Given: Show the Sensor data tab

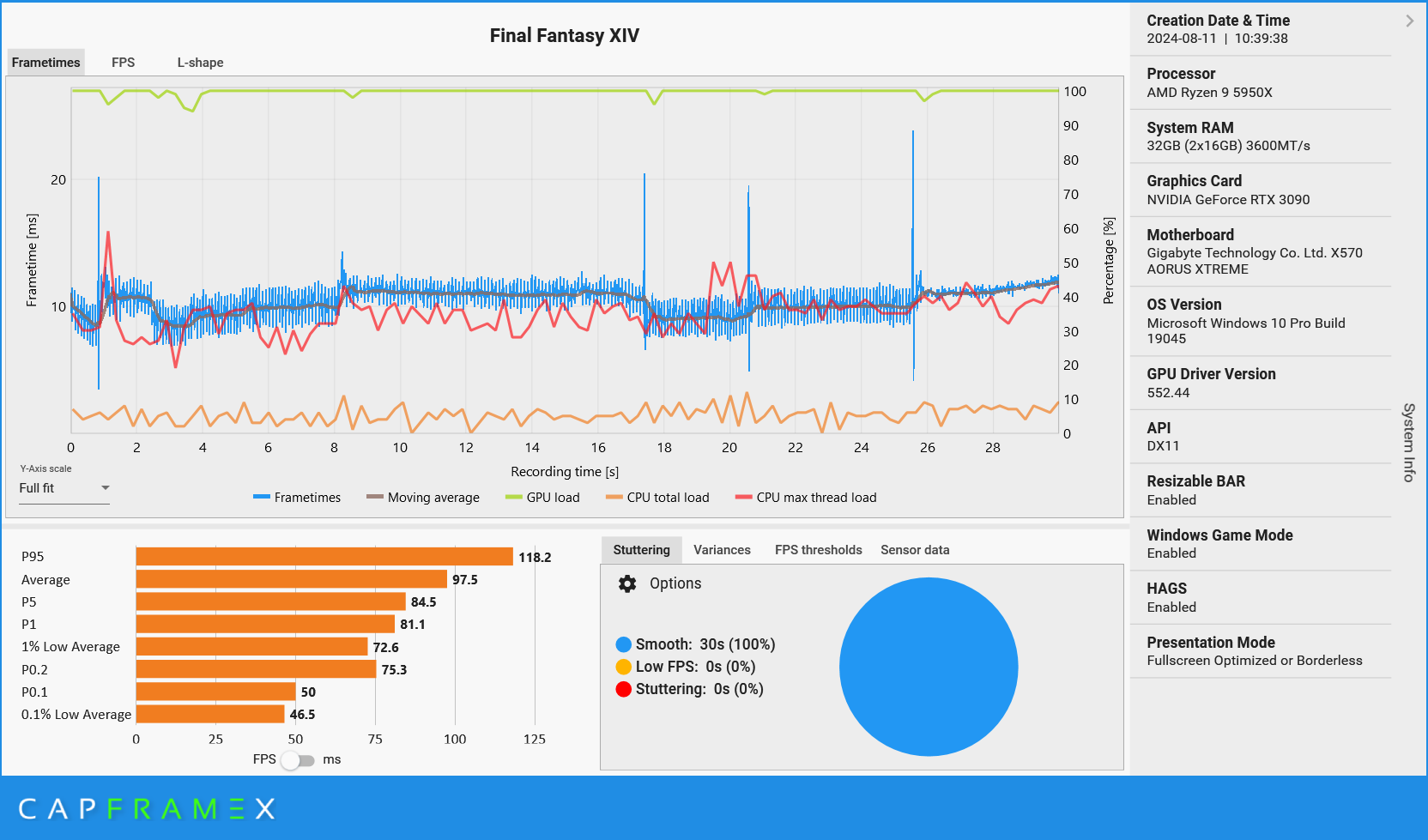Looking at the screenshot, I should tap(915, 550).
